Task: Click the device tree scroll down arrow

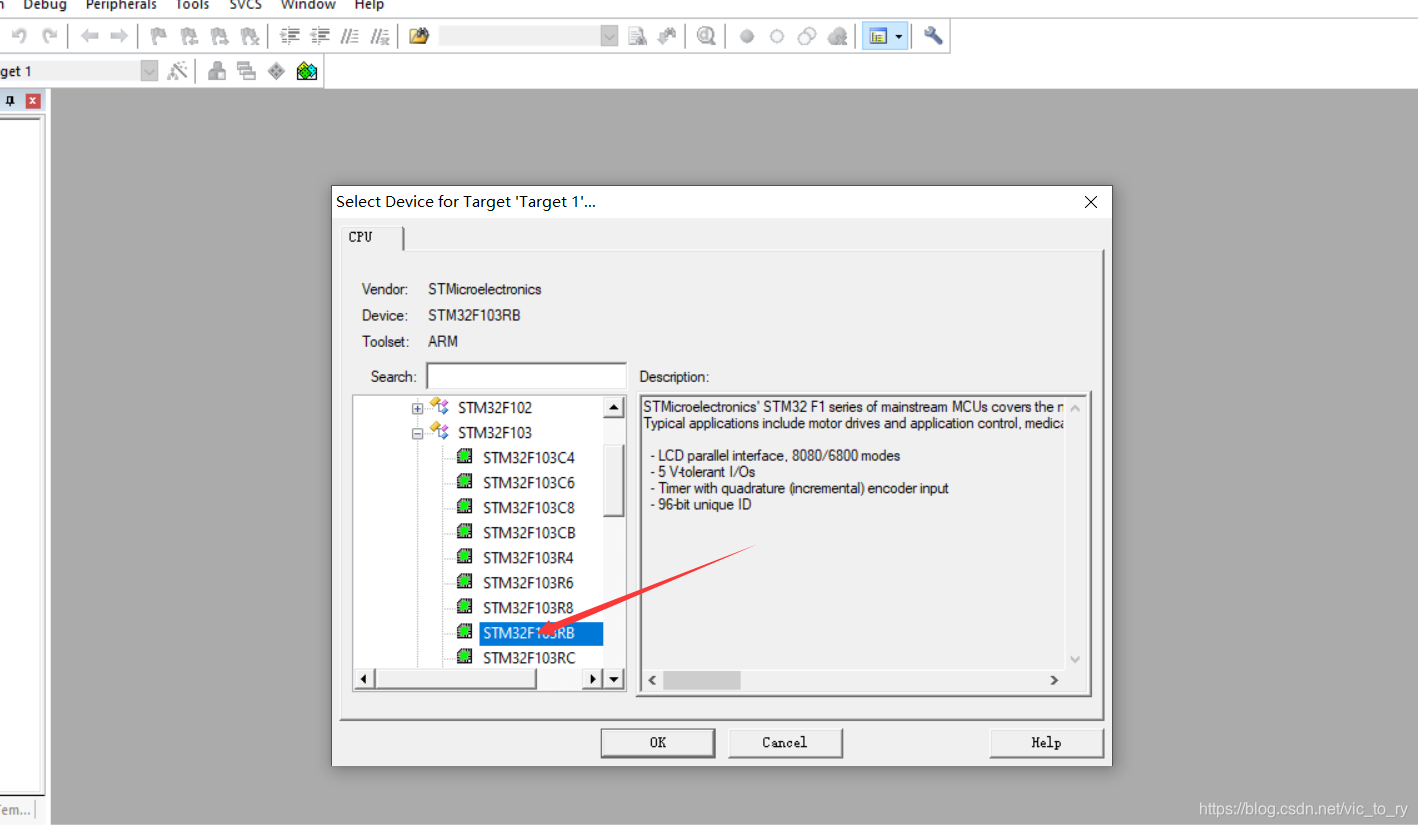Action: tap(614, 679)
